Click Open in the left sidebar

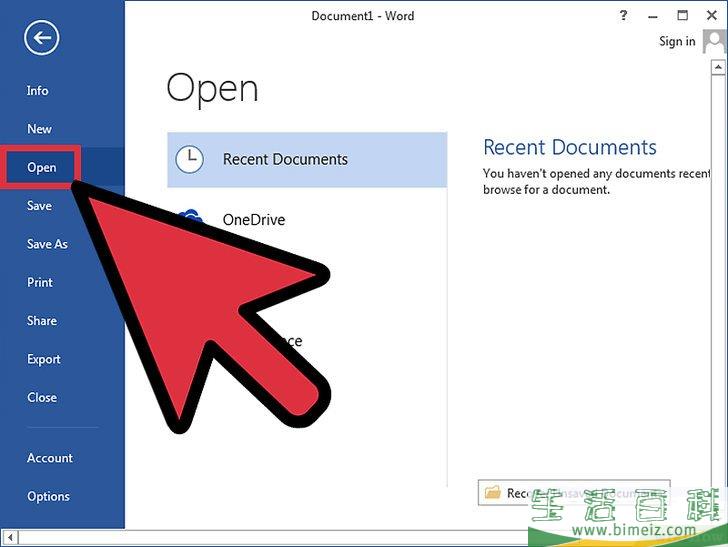click(42, 167)
